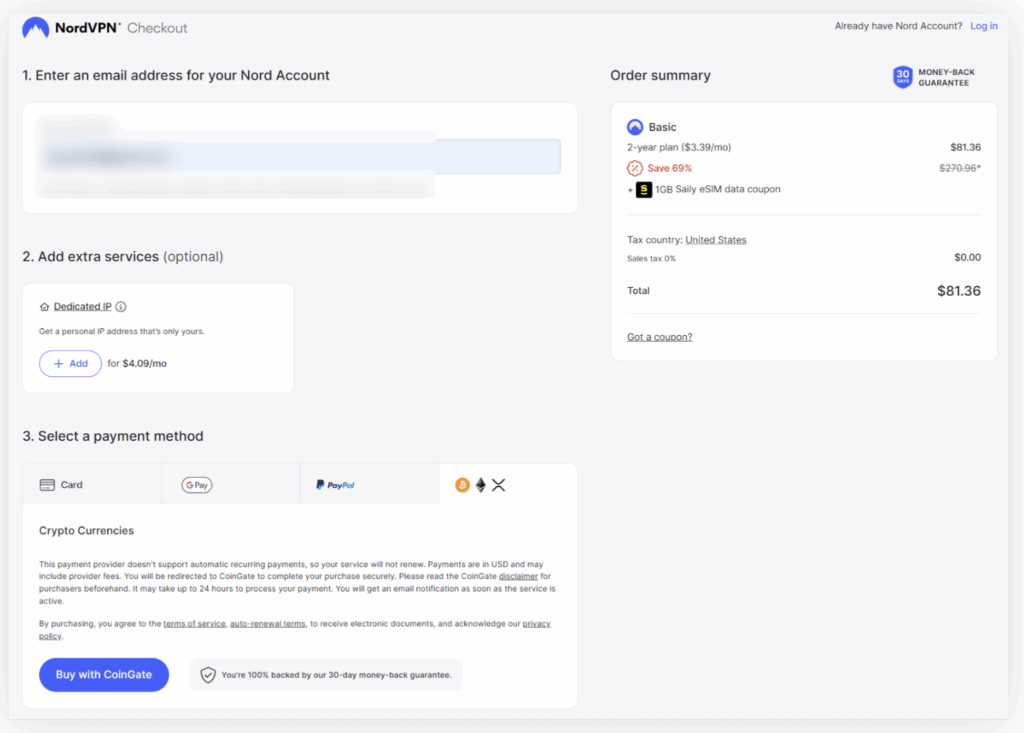Open the terms of service link
The width and height of the screenshot is (1024, 733).
coord(194,624)
